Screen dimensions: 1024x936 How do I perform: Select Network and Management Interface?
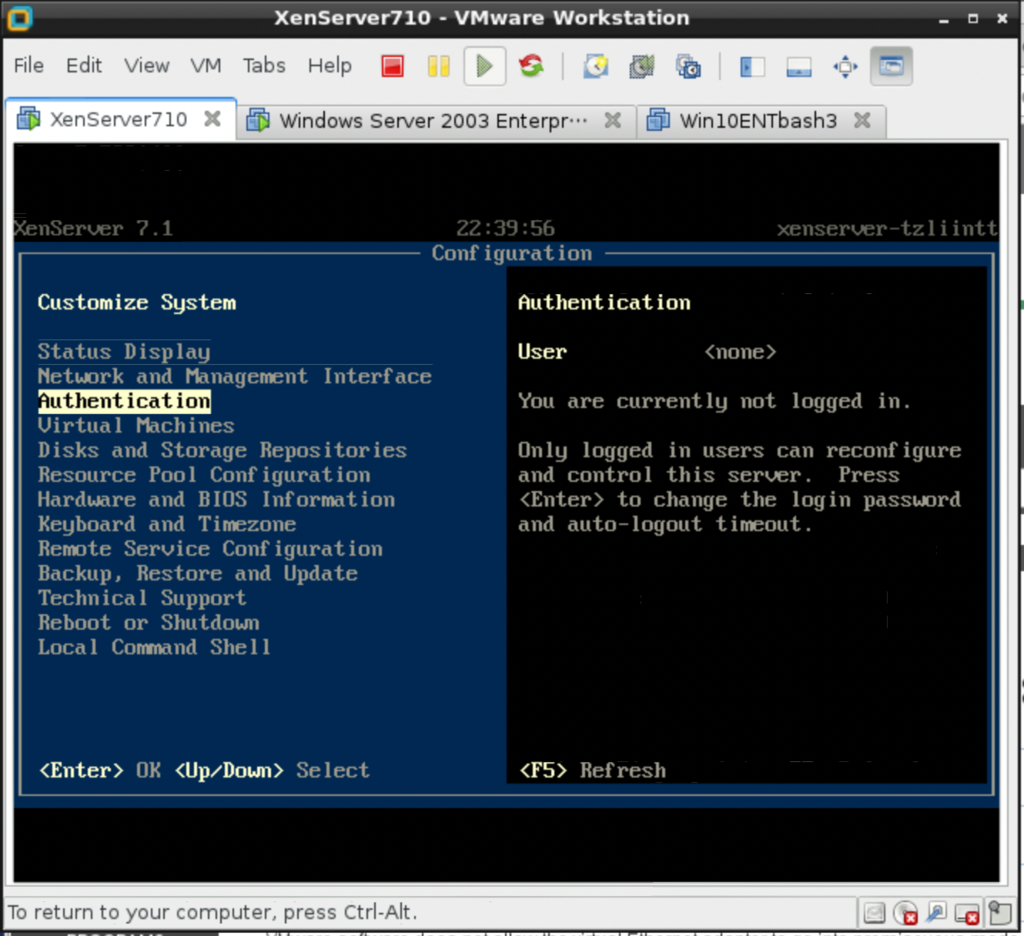click(234, 376)
